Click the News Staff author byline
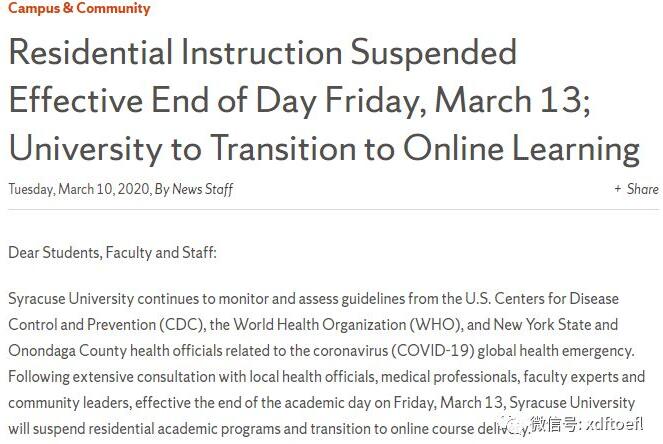Viewport: 663px width, 444px height. 203,189
